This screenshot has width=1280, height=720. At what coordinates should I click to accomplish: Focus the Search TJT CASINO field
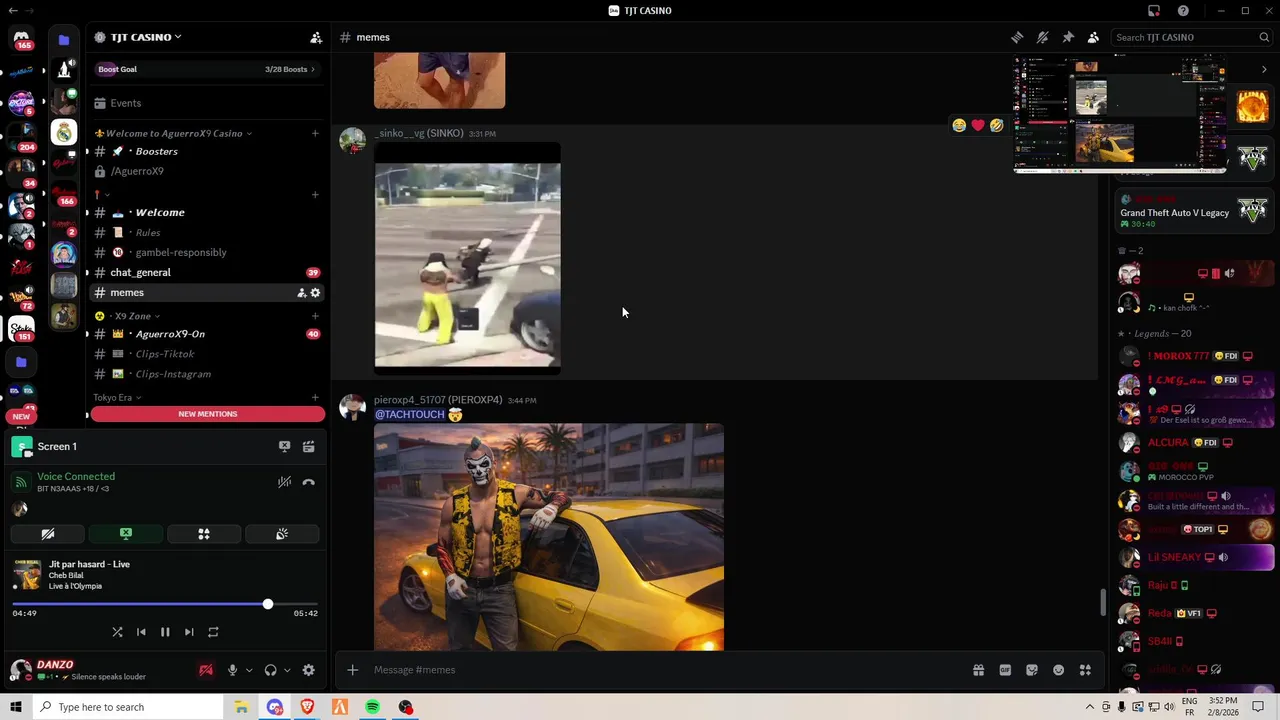coord(1191,37)
